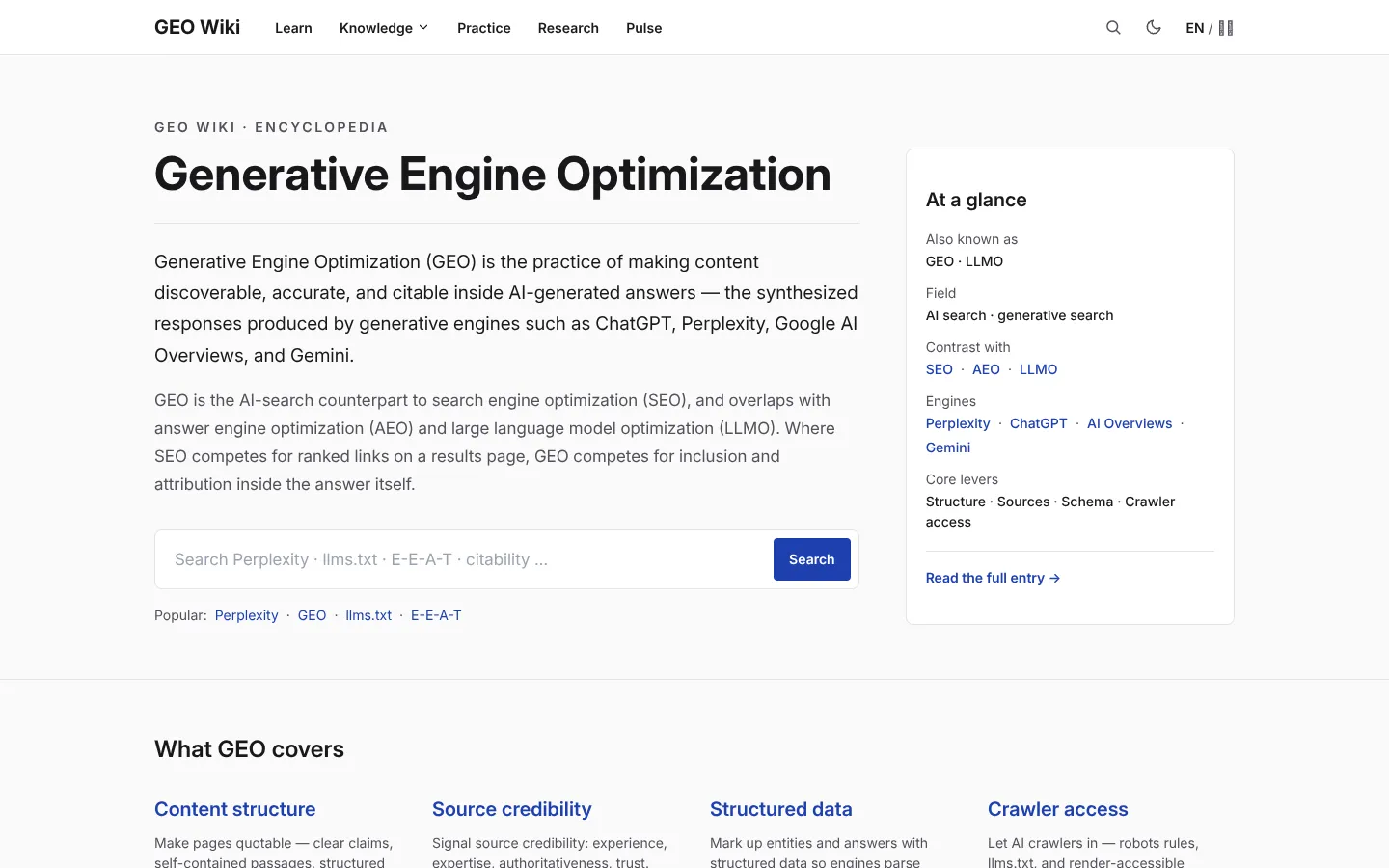Open the Research menu item
1389x868 pixels.
pyautogui.click(x=568, y=28)
